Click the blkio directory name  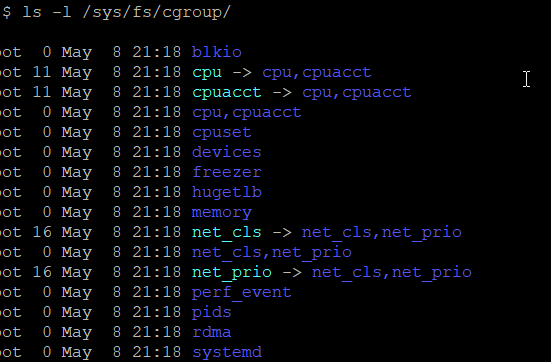[216, 52]
